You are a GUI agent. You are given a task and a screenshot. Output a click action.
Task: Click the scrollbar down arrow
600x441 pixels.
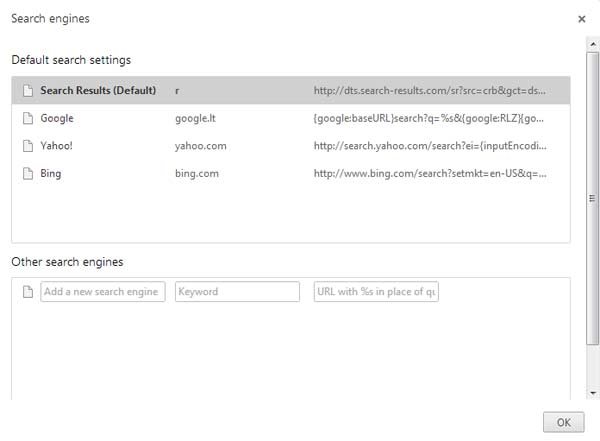pyautogui.click(x=593, y=393)
